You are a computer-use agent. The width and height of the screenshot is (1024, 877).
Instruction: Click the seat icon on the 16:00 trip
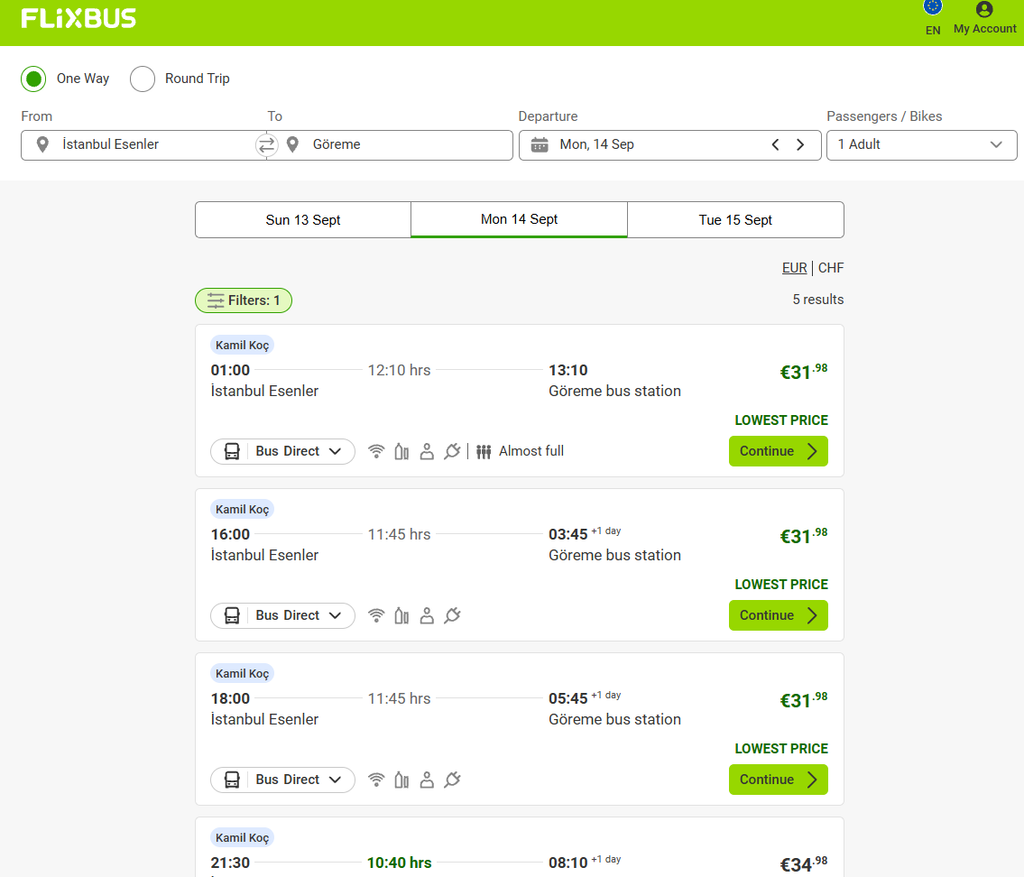[x=426, y=615]
